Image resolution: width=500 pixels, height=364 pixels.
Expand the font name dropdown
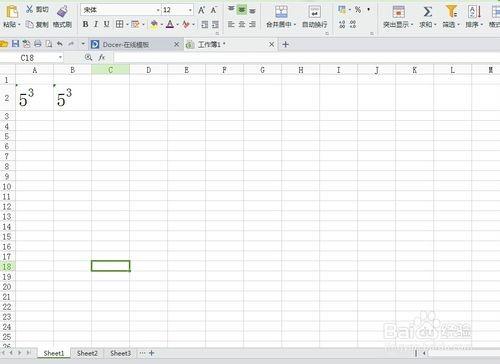(x=158, y=10)
